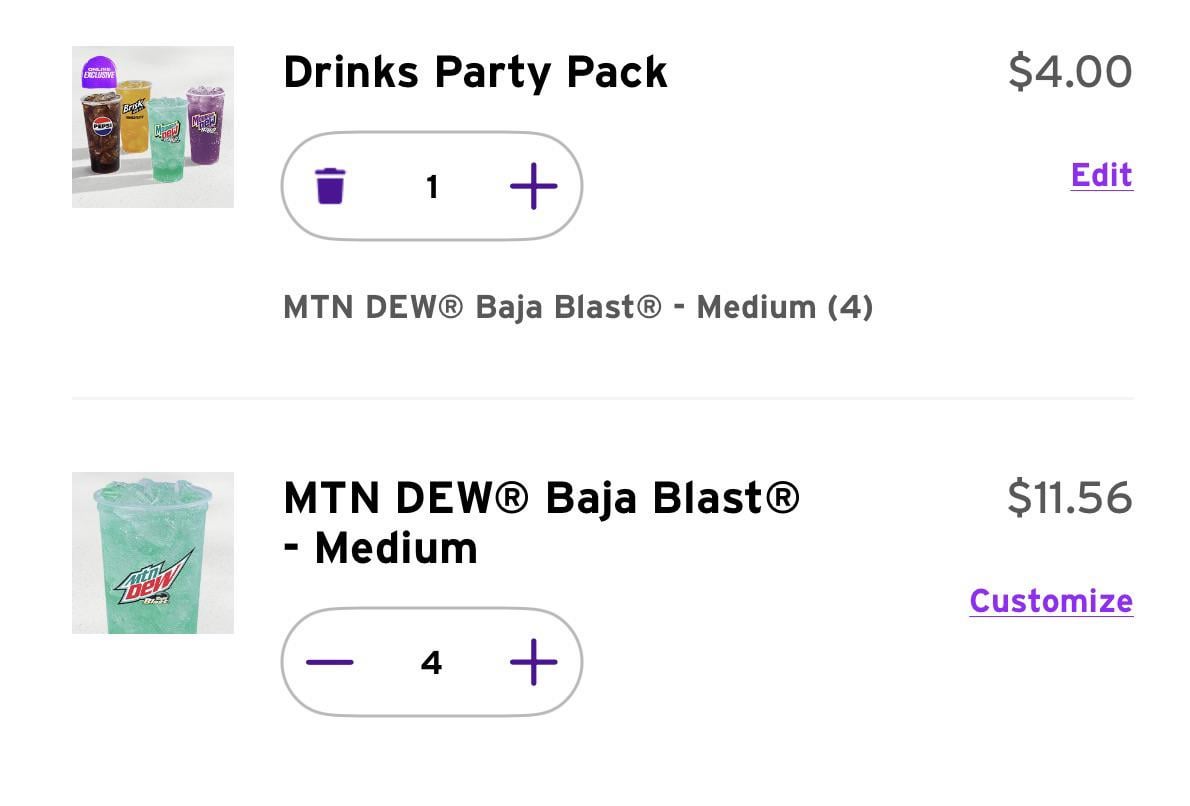1190x806 pixels.
Task: Click the $11.56 price
Action: point(1069,497)
